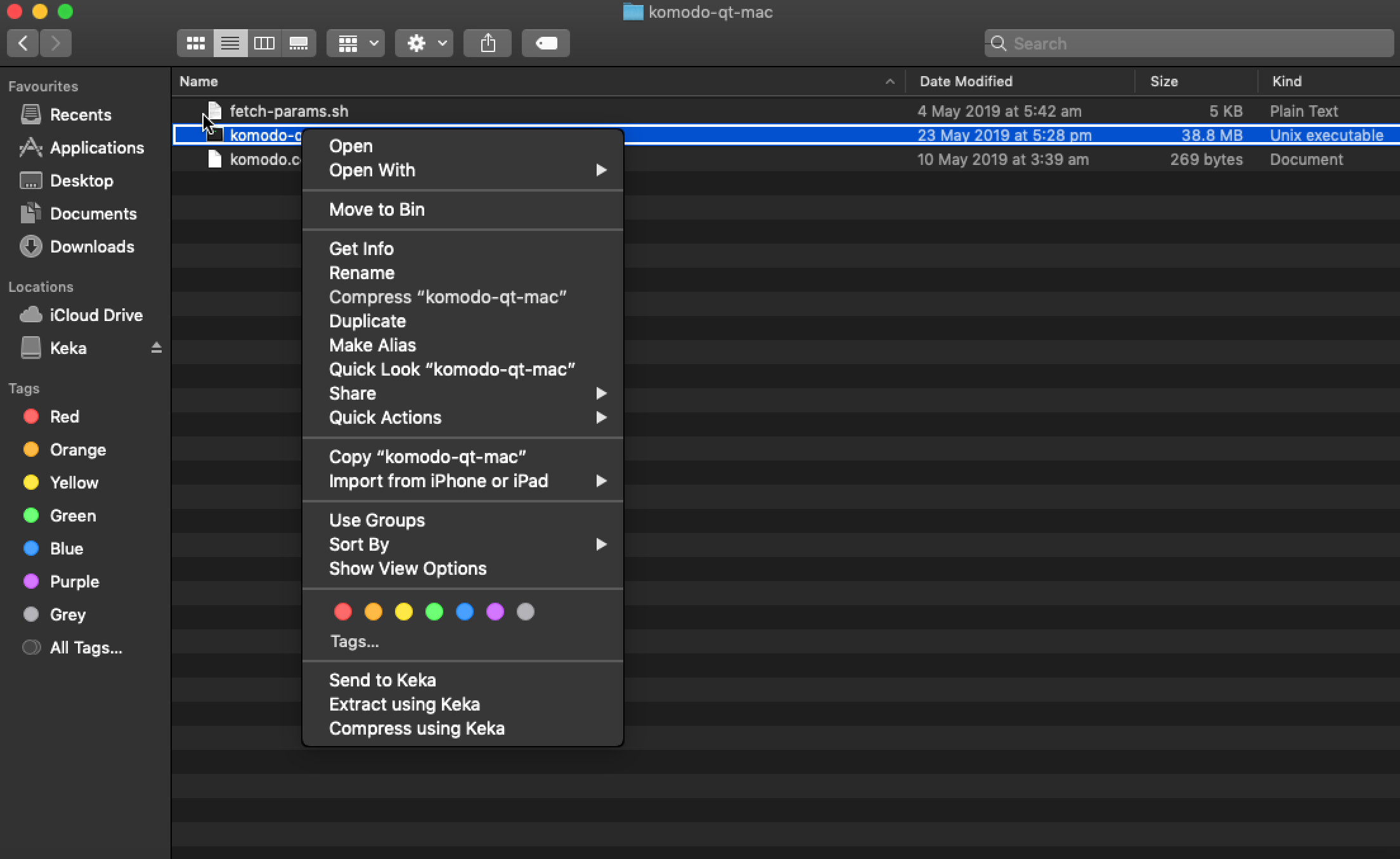Select list view toggle in toolbar
This screenshot has width=1400, height=859.
tap(230, 43)
